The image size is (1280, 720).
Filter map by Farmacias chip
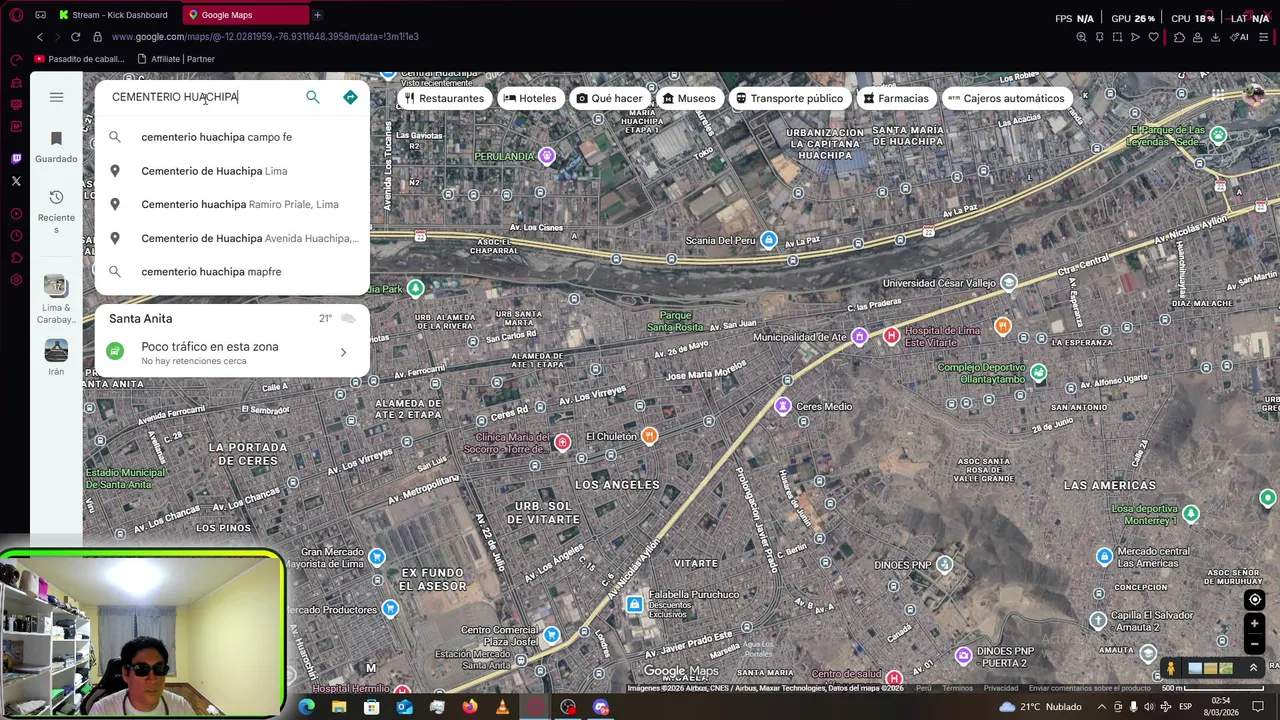pos(897,98)
